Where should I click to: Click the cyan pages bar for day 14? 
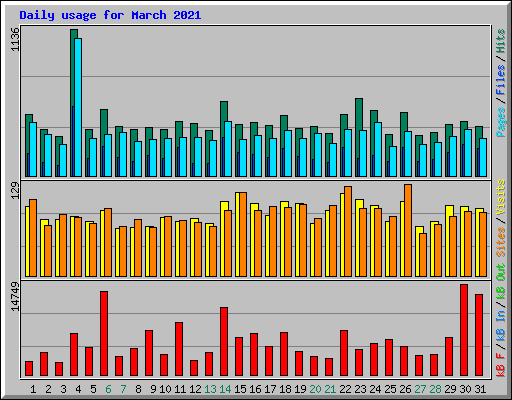[x=228, y=149]
